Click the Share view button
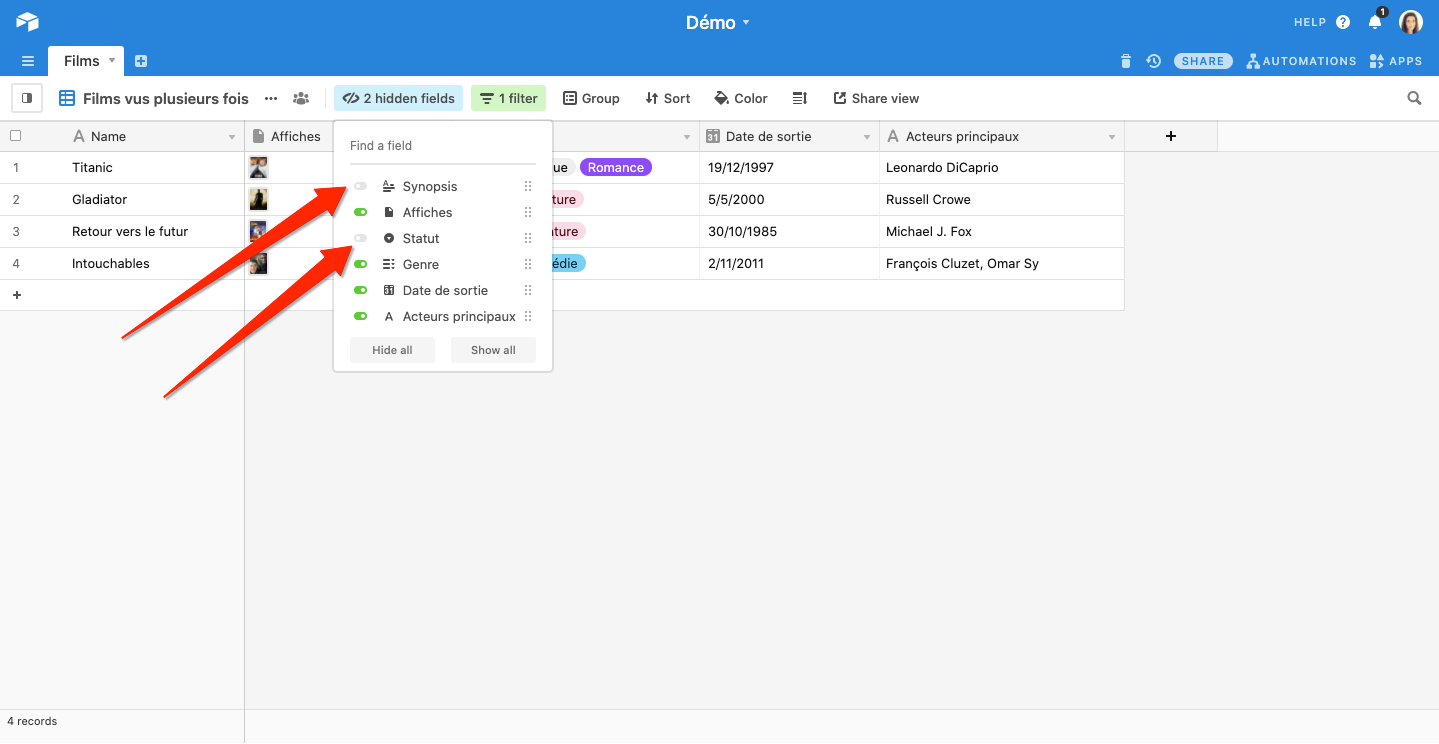Image resolution: width=1439 pixels, height=744 pixels. tap(876, 98)
